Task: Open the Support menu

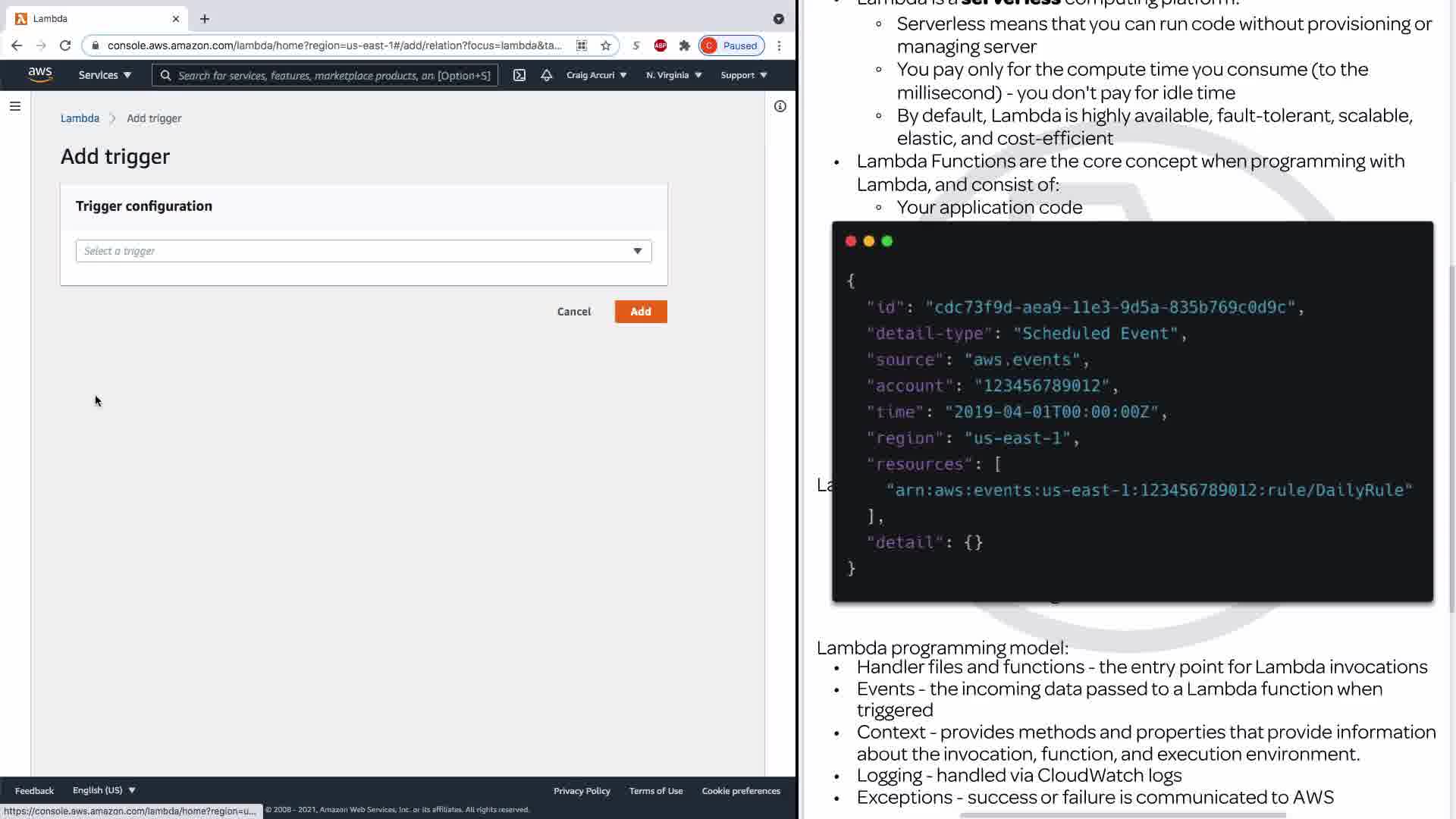Action: 743,75
